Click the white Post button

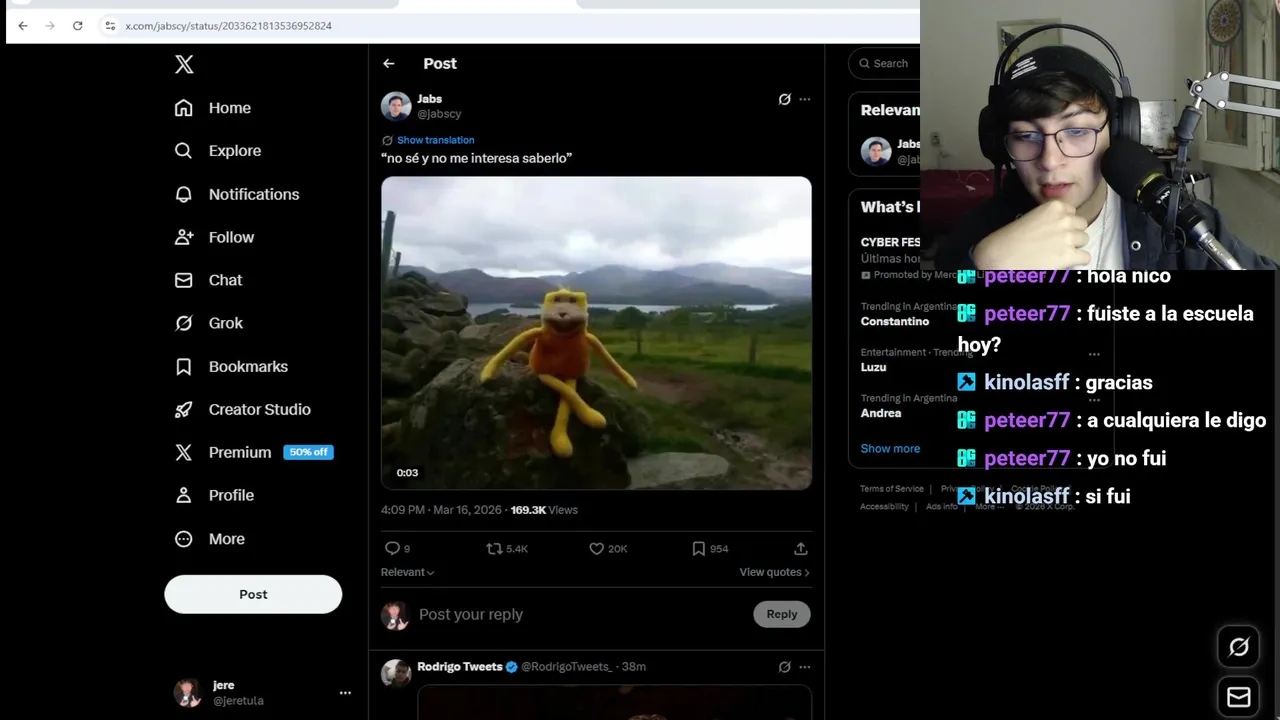click(x=253, y=594)
